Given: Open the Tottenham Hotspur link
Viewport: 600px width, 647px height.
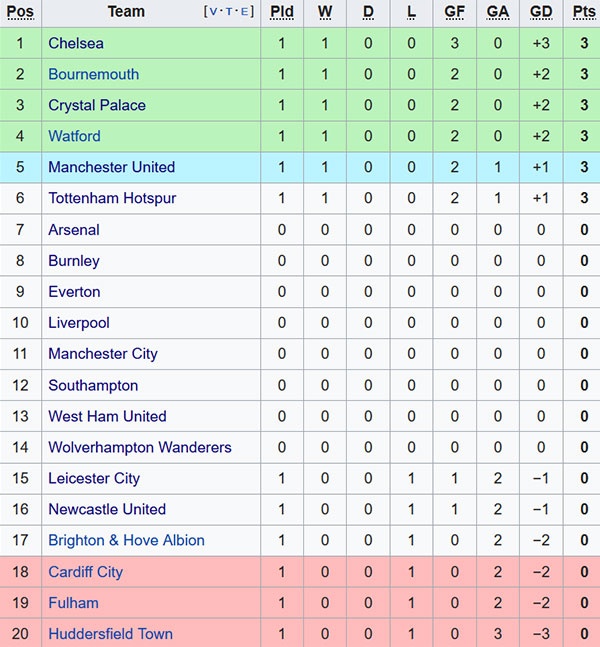Looking at the screenshot, I should 112,198.
